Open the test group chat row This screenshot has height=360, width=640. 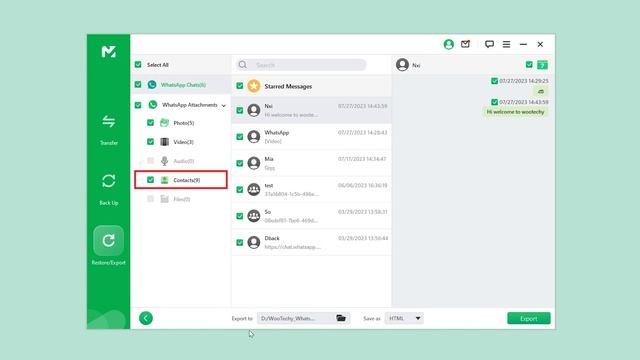[311, 190]
